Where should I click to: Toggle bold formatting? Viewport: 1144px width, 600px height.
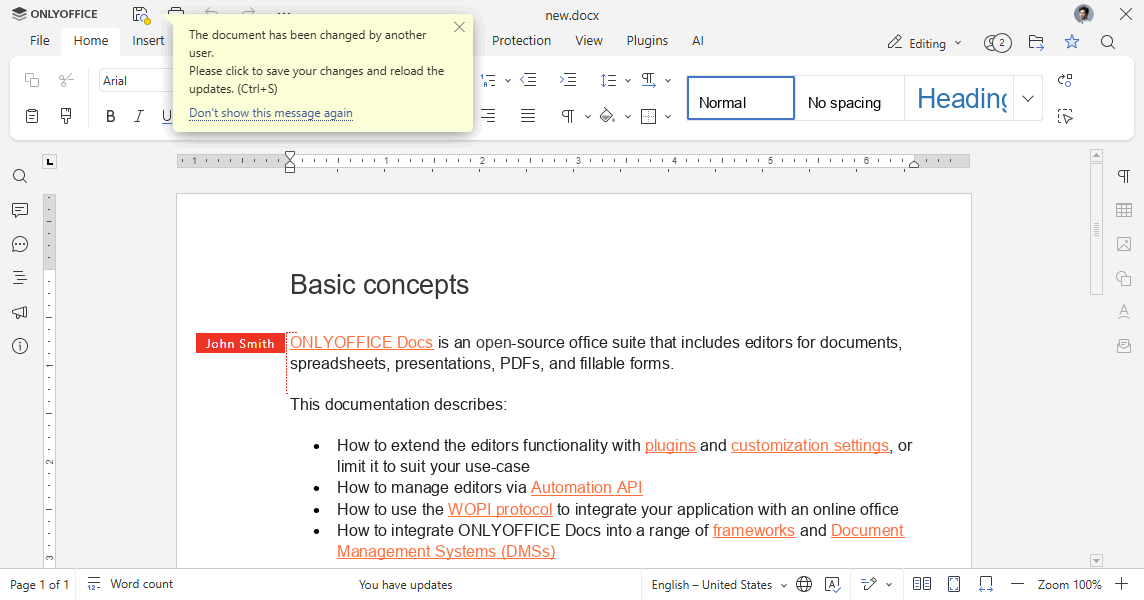pyautogui.click(x=111, y=116)
